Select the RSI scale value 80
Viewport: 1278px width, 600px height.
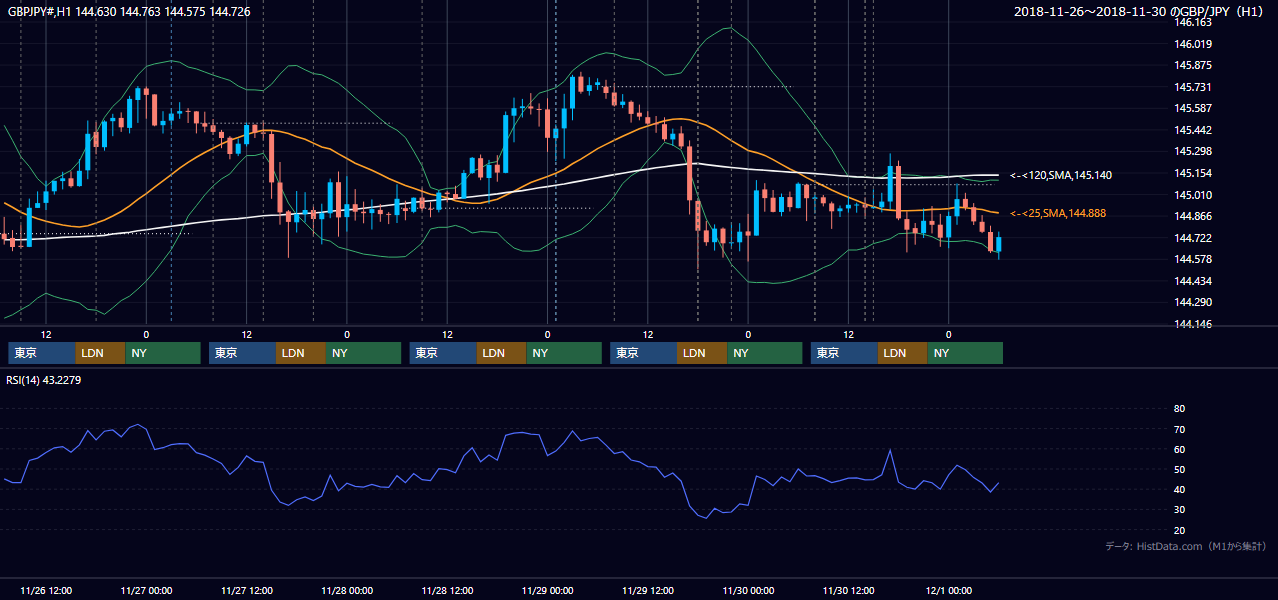[x=1179, y=409]
